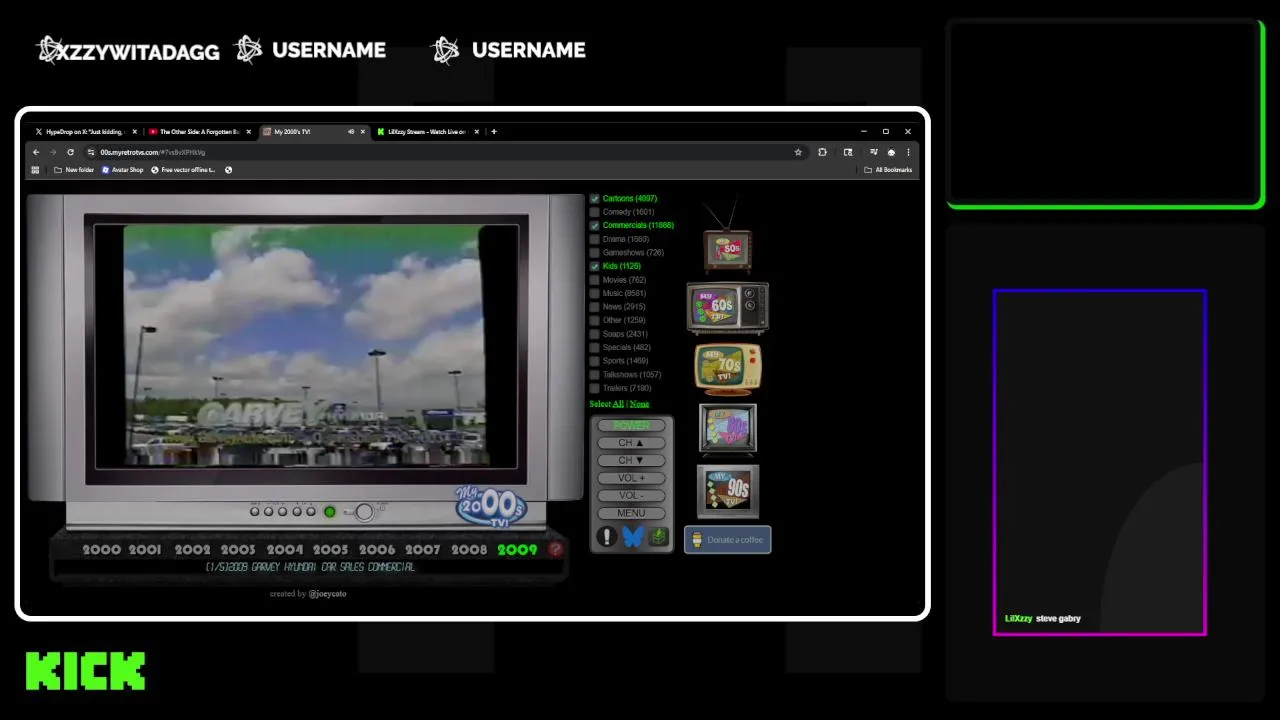Open the apps grid in bookmarks bar
The width and height of the screenshot is (1280, 720).
point(35,170)
